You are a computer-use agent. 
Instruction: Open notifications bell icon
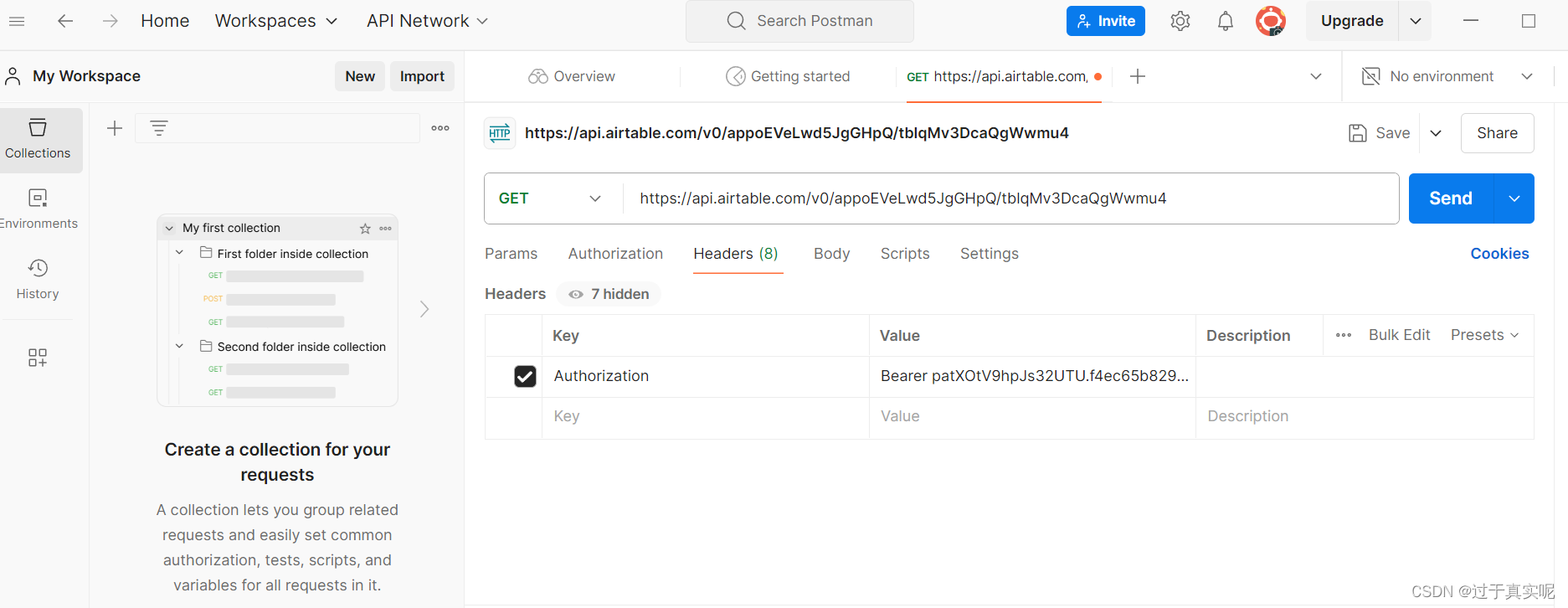[1226, 21]
